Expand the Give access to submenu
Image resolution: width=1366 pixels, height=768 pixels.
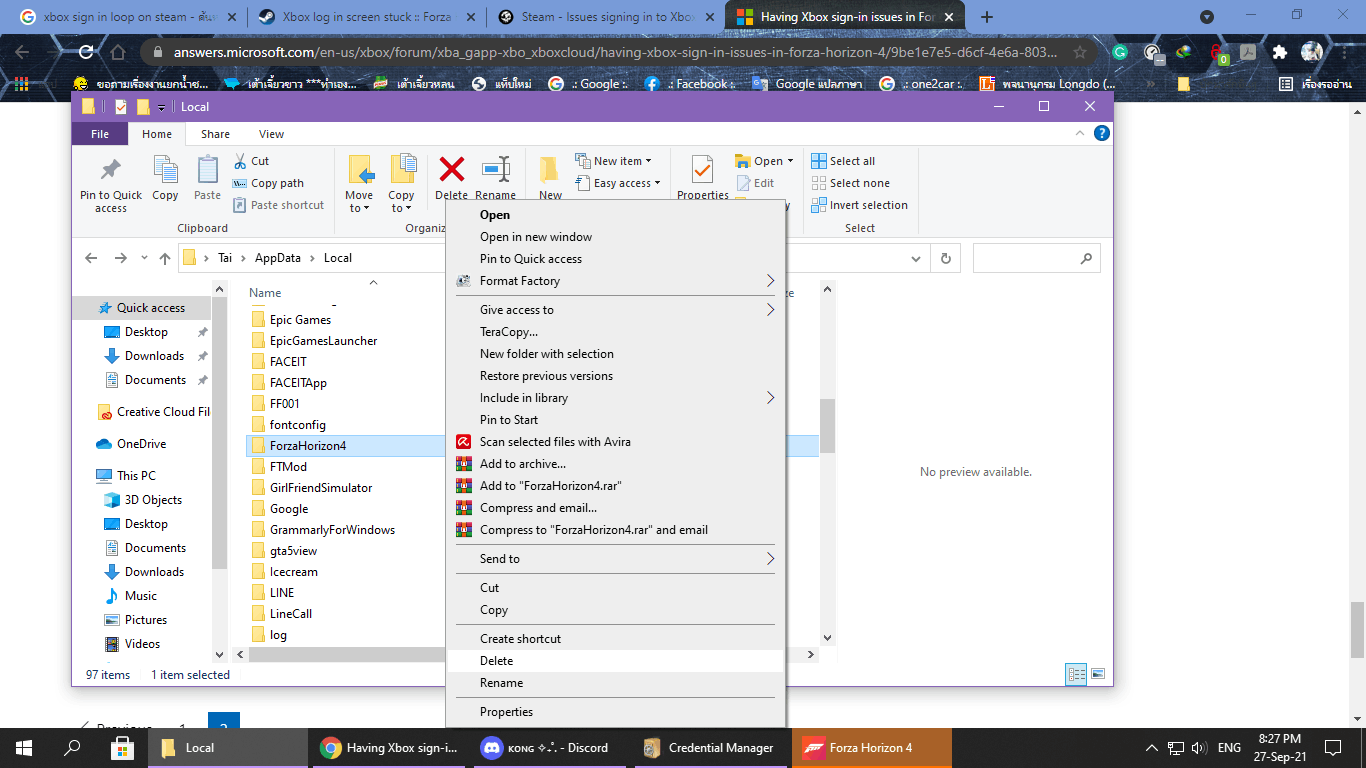coord(770,310)
